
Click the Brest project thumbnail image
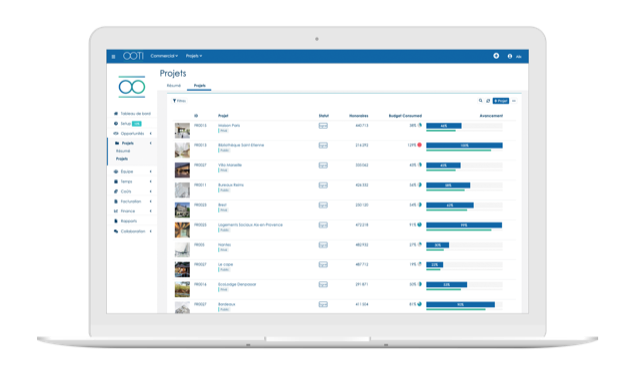pos(182,209)
